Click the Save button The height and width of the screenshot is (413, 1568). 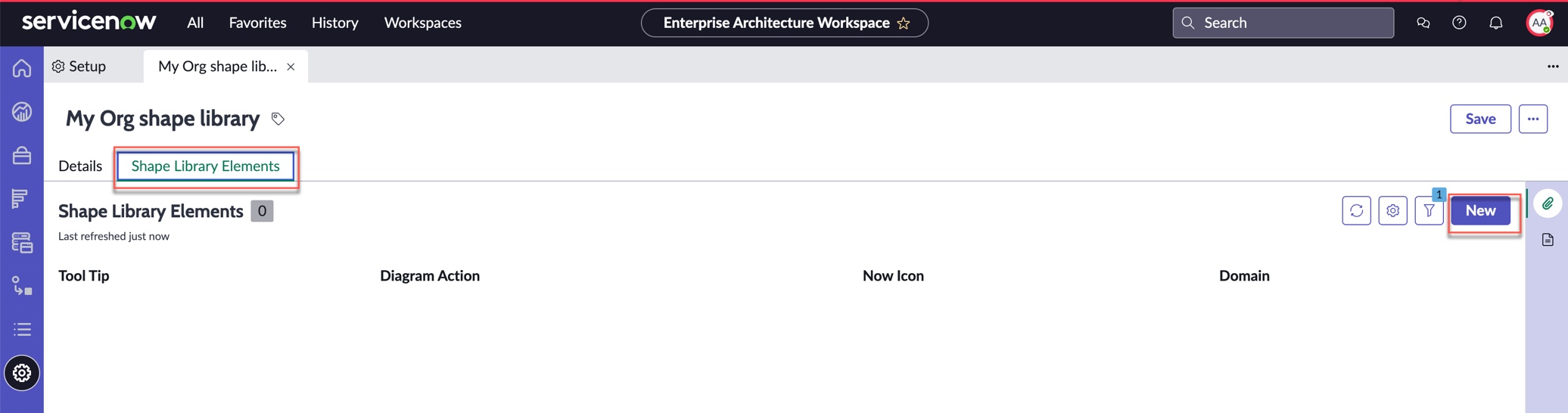coord(1480,119)
